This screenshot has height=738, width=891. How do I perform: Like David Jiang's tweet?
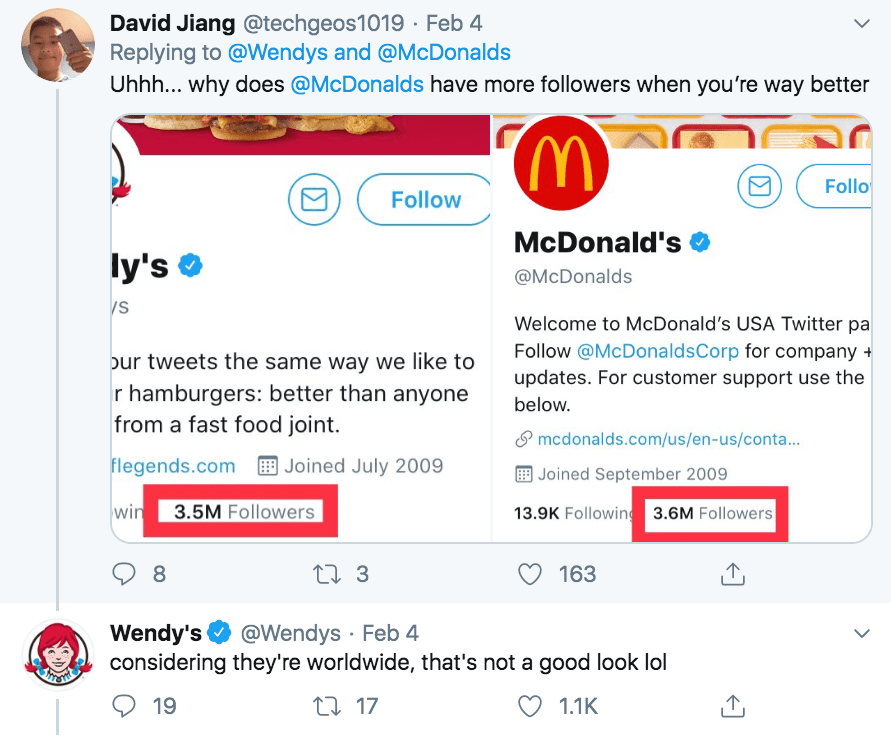(x=532, y=574)
